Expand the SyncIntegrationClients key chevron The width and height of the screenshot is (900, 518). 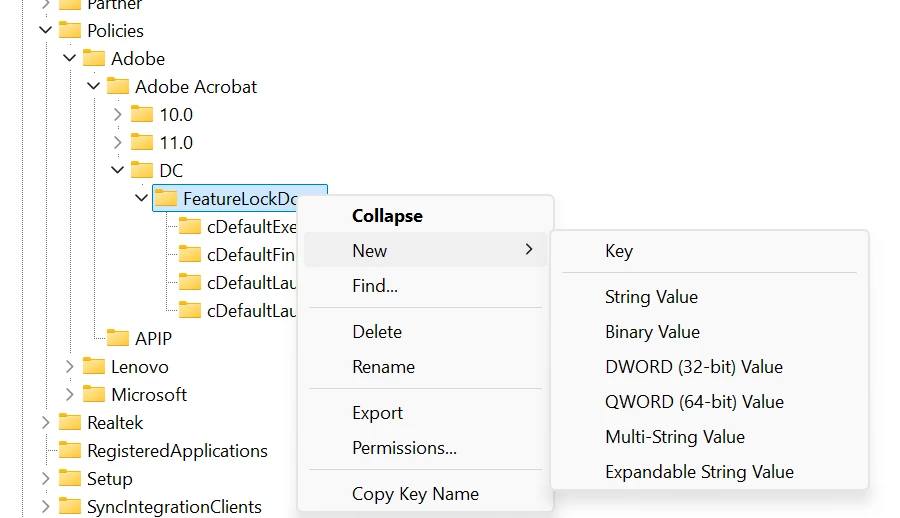tap(45, 507)
